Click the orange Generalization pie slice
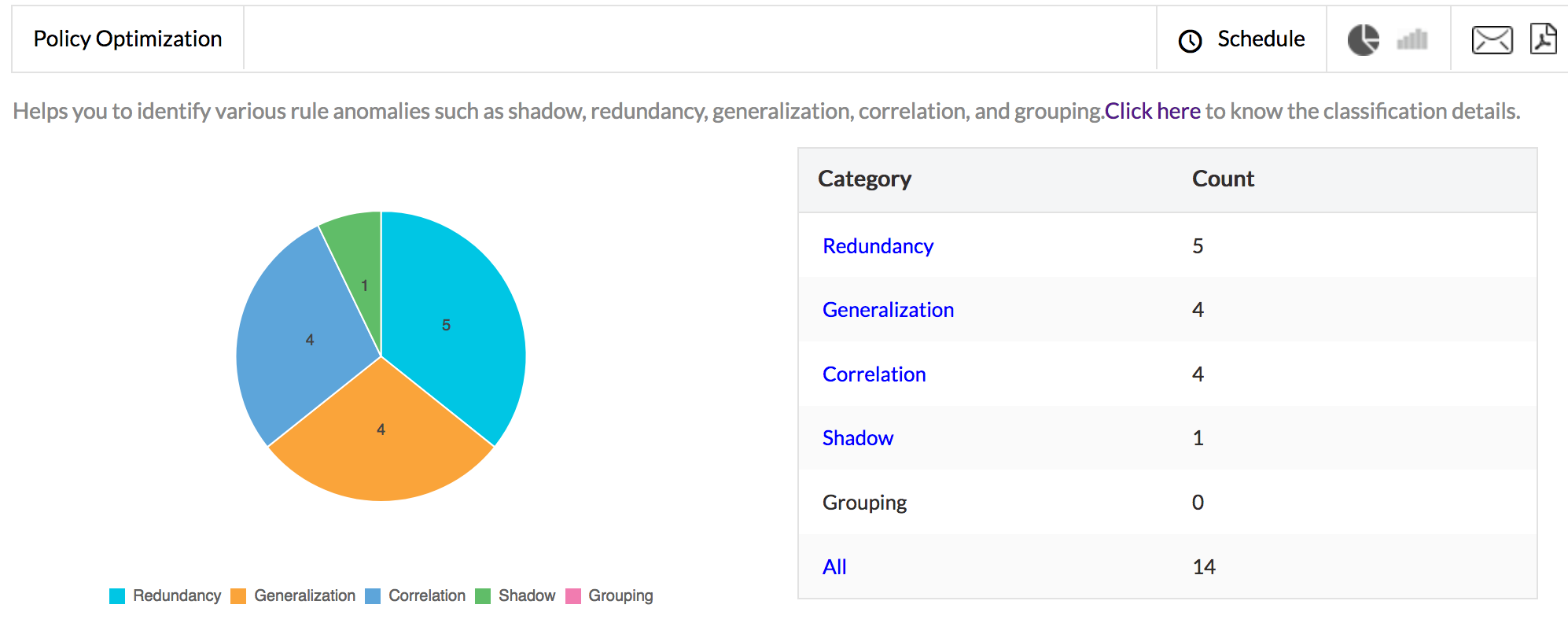 381,440
